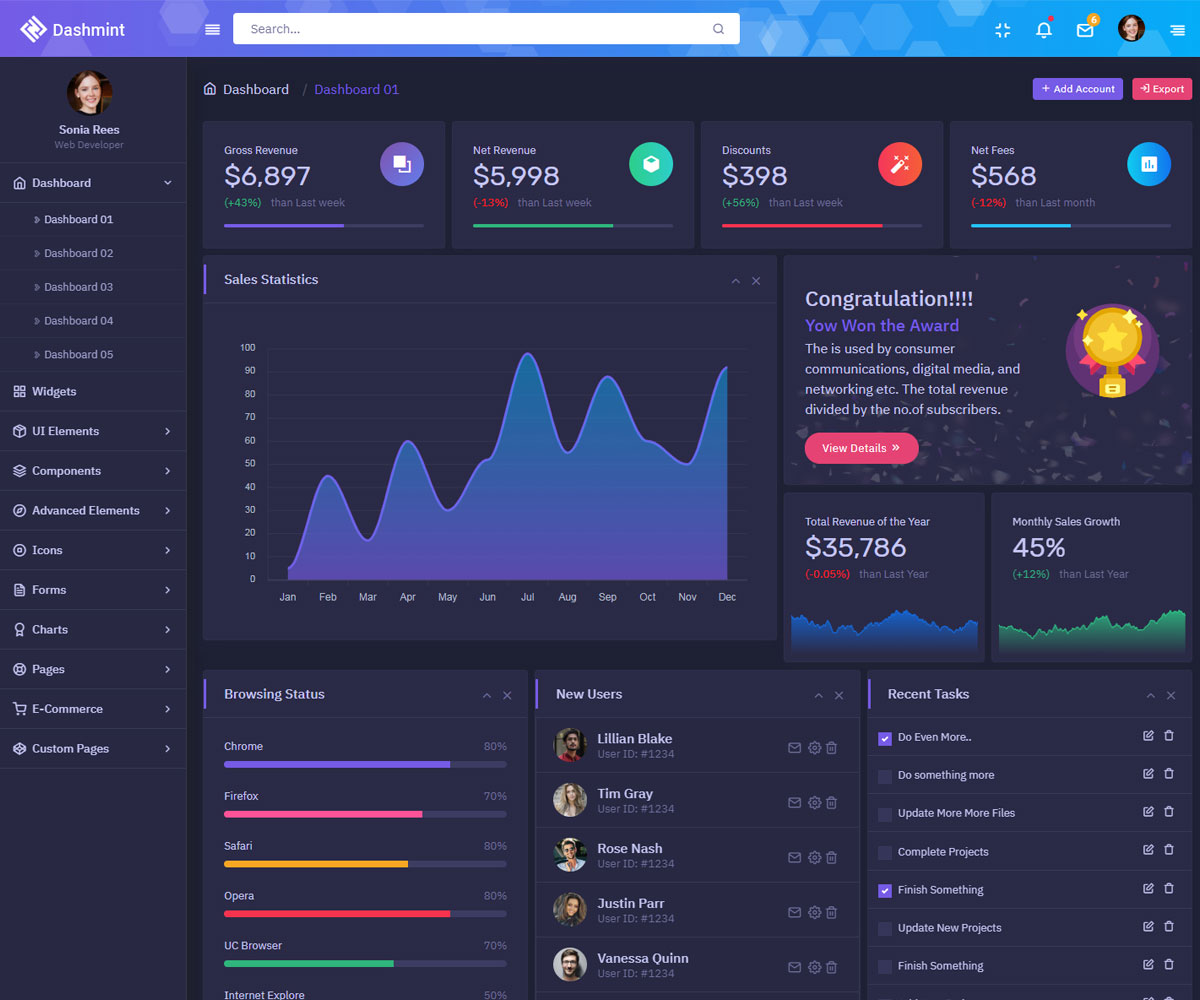Click the hamburger menu icon beside search
Screen dimensions: 1200x1000
tap(212, 29)
